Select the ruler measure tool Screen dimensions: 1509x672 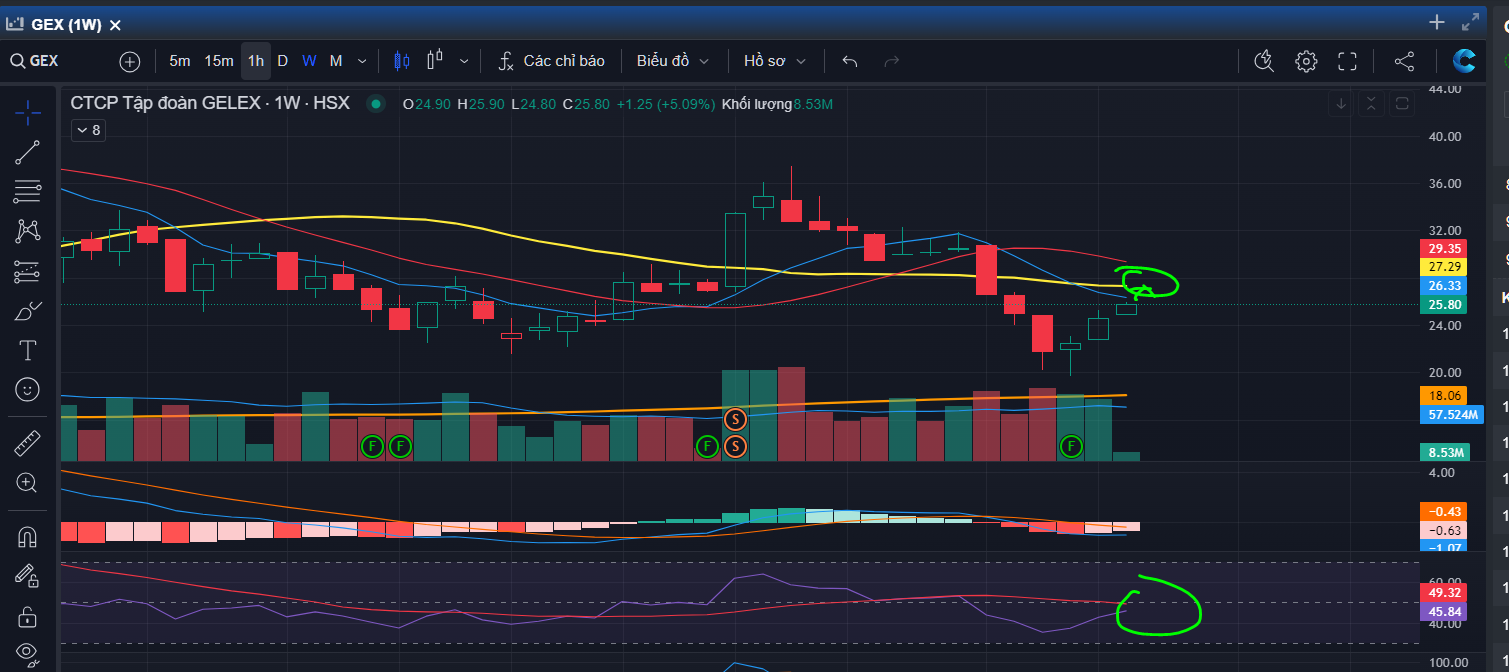click(28, 443)
